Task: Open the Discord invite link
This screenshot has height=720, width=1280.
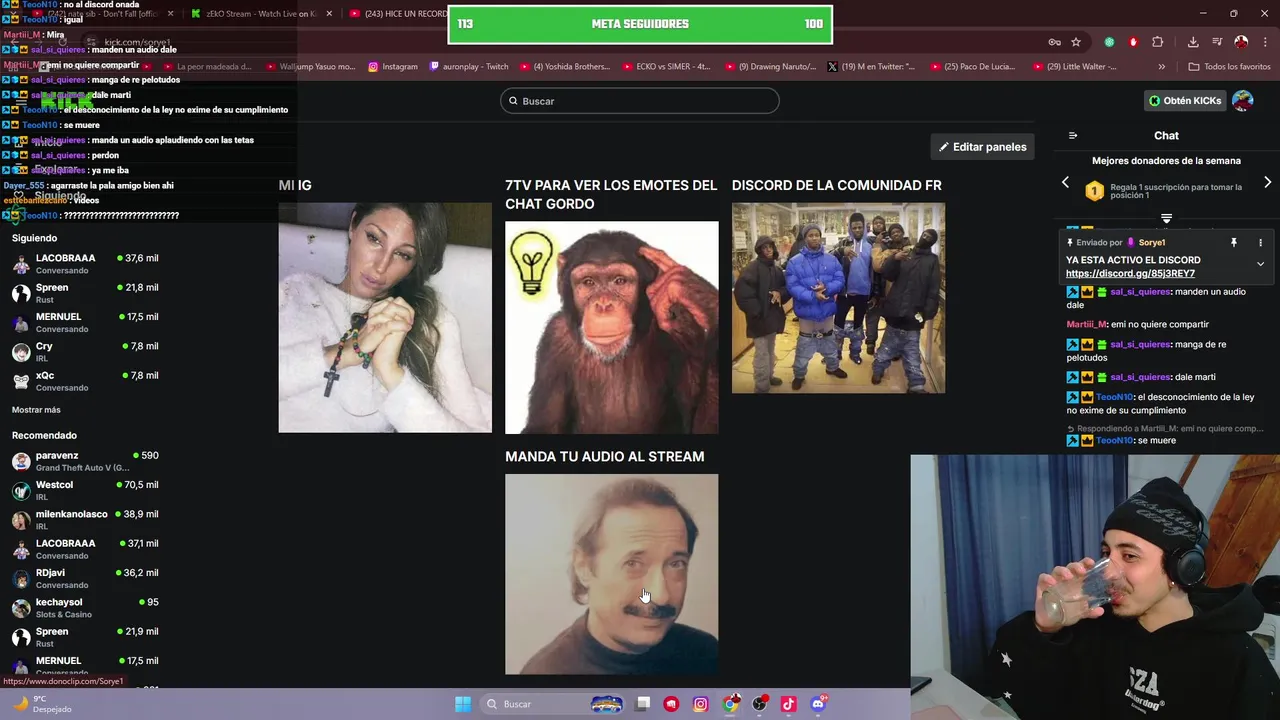Action: (x=1130, y=274)
